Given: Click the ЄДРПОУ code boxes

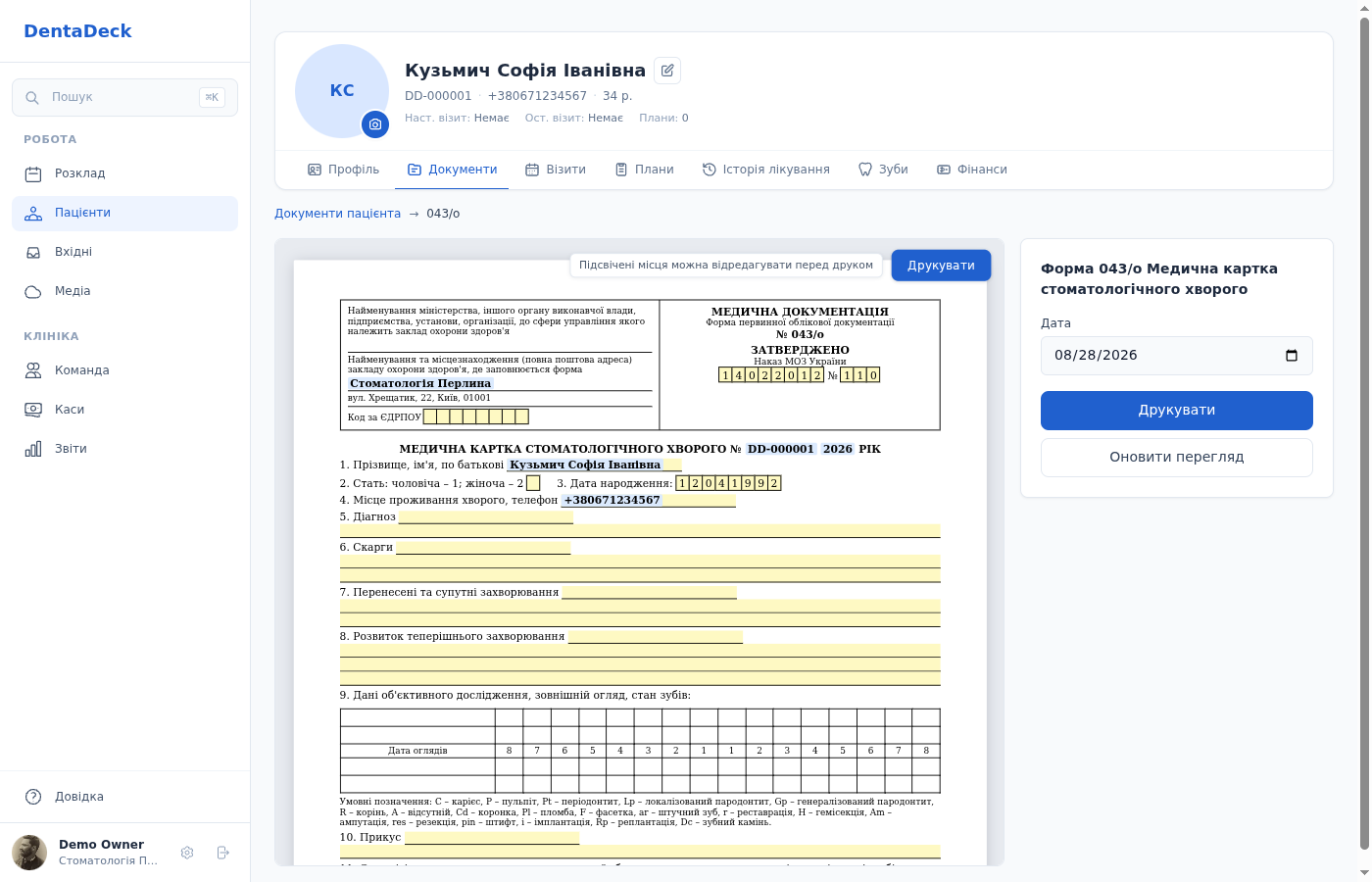Looking at the screenshot, I should pyautogui.click(x=476, y=416).
